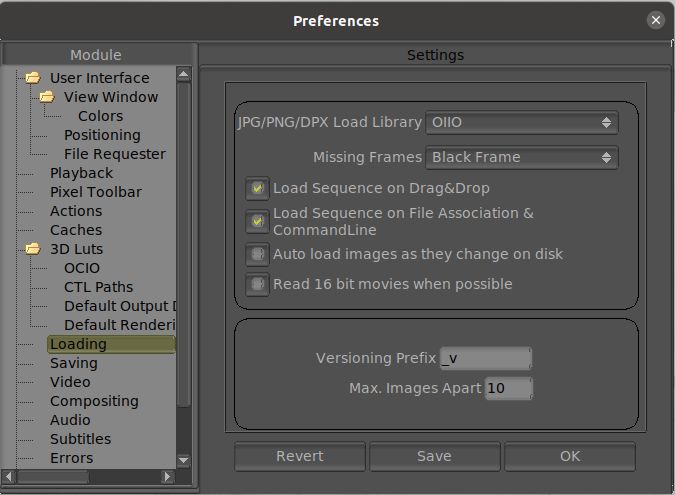Open File Requester settings
Viewport: 675px width, 495px height.
[115, 154]
